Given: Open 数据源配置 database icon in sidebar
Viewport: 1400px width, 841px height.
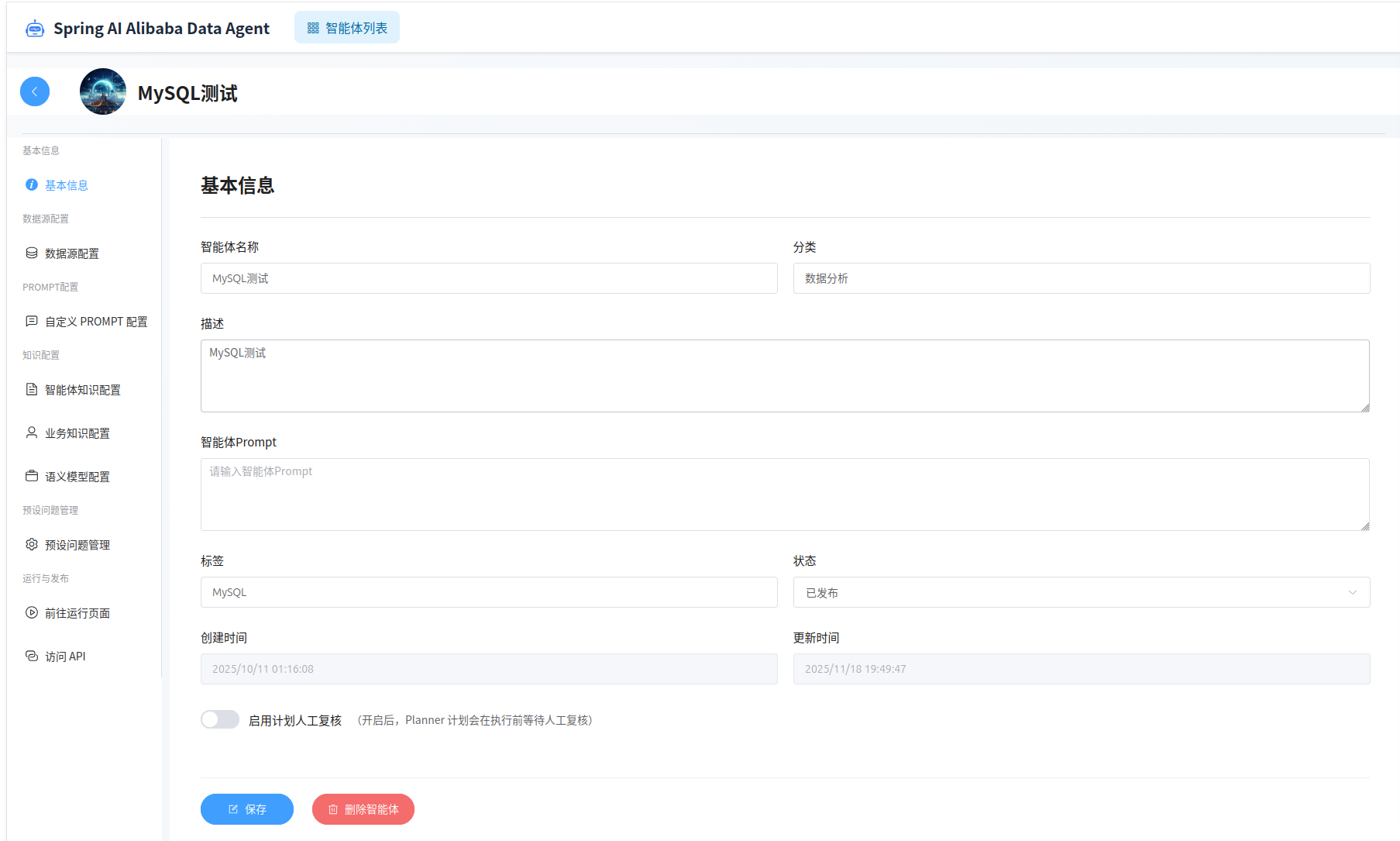Looking at the screenshot, I should 32,253.
